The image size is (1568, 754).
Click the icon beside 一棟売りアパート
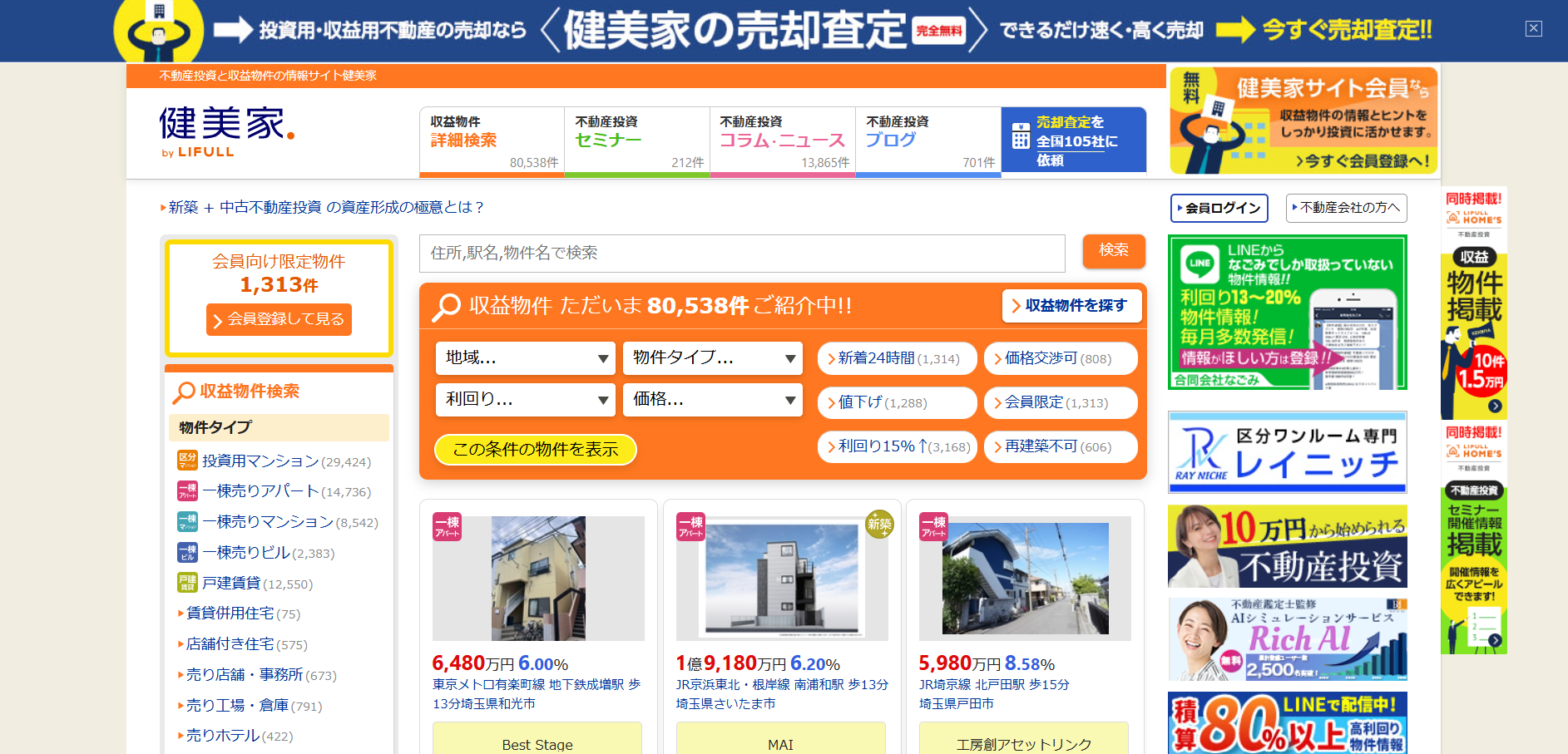click(x=187, y=491)
